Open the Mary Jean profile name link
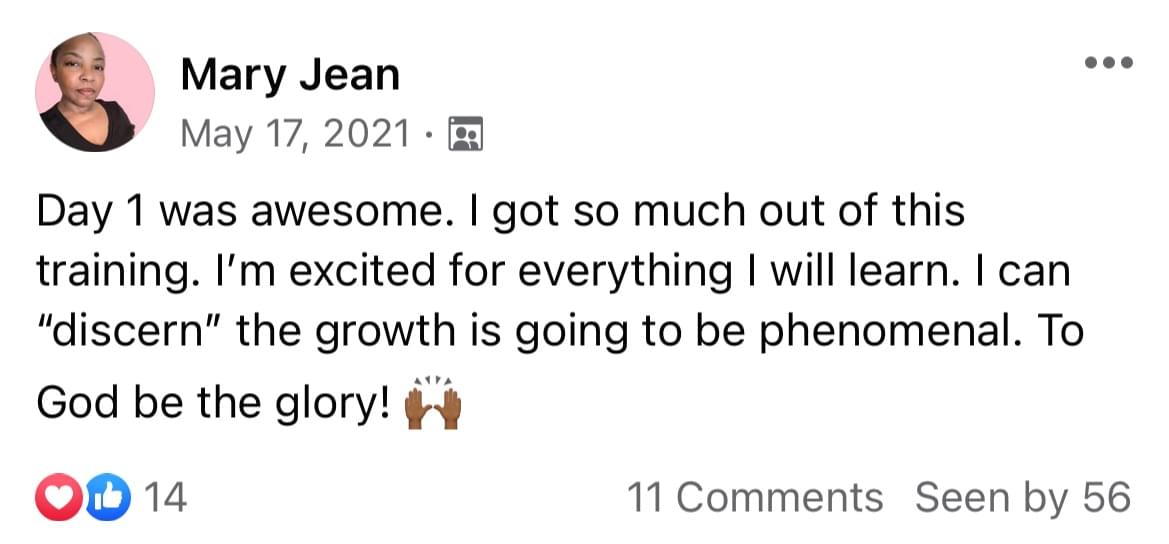Viewport: 1169px width, 544px height. click(290, 75)
